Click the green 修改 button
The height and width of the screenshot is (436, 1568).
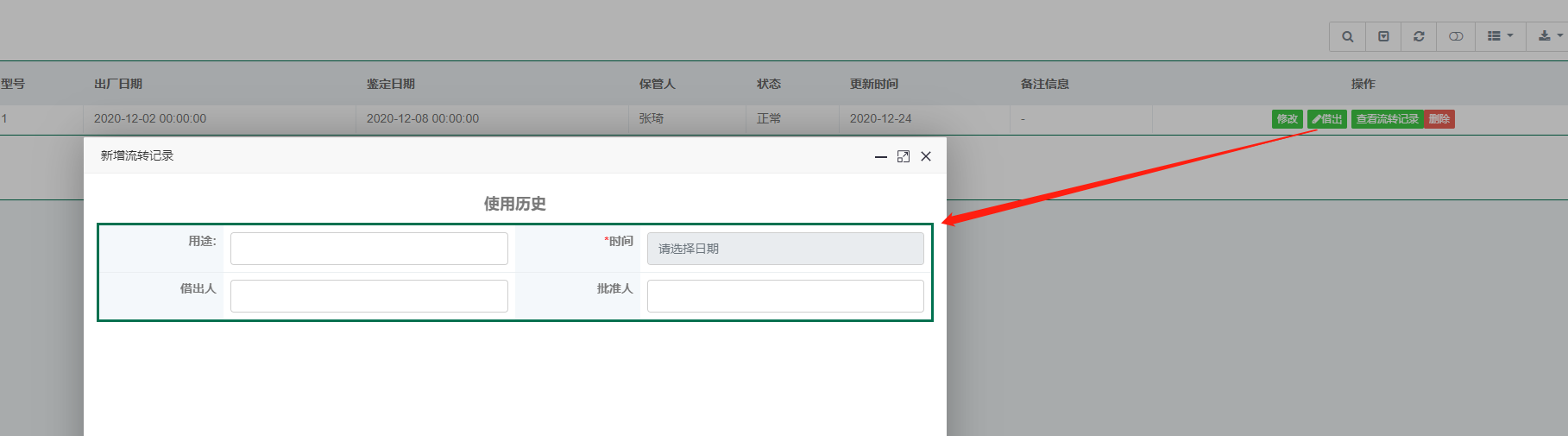click(1287, 119)
